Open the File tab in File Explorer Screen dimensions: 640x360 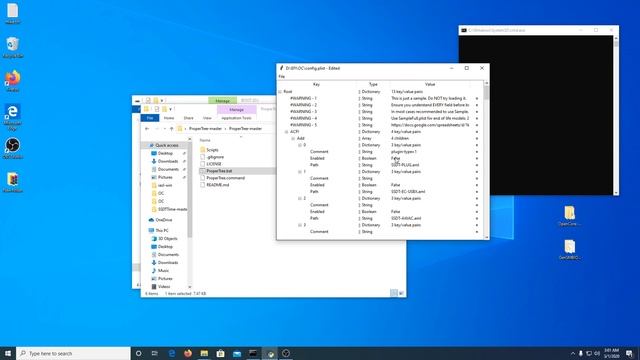point(150,118)
